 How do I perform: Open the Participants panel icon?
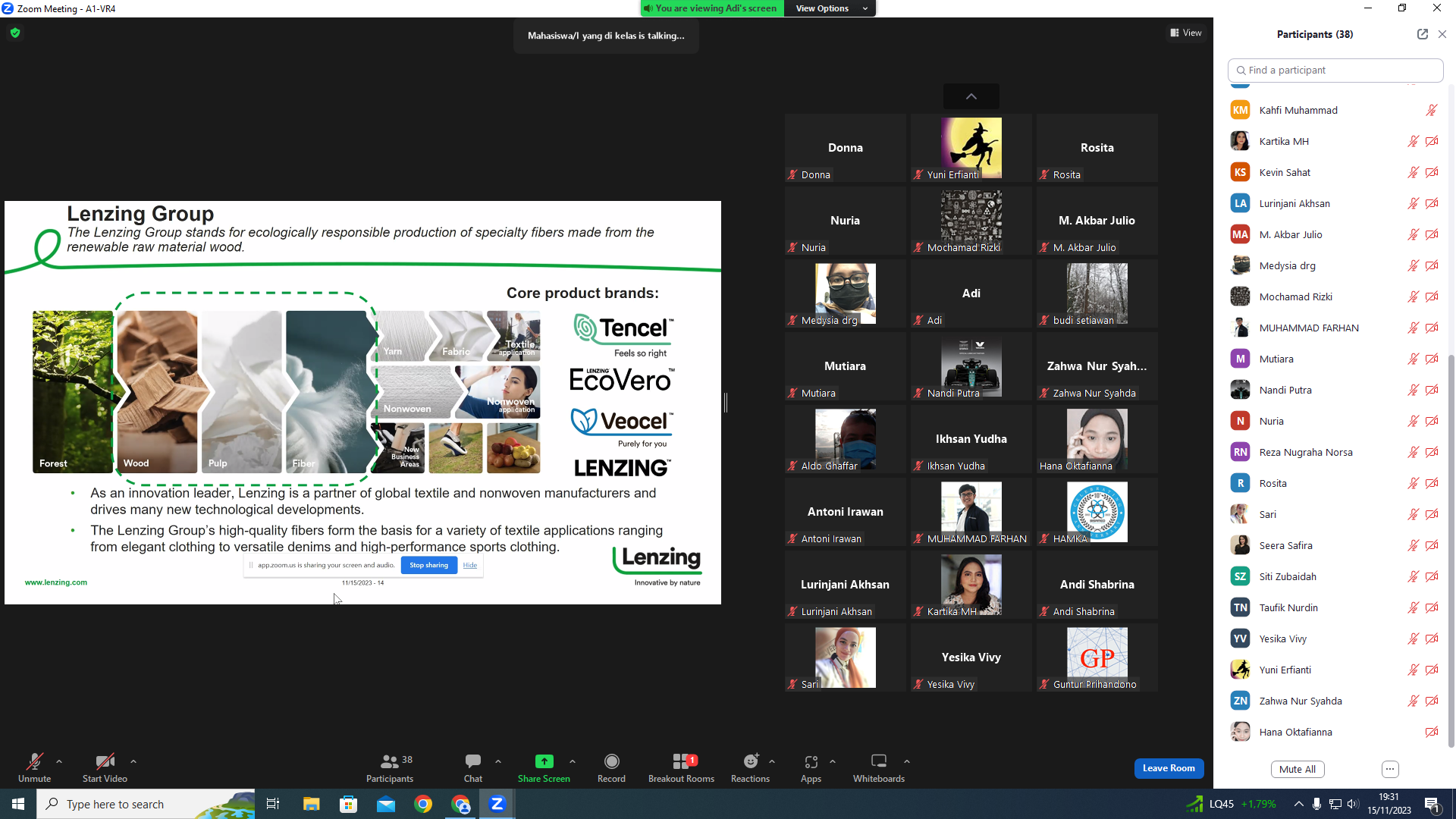coord(390,761)
